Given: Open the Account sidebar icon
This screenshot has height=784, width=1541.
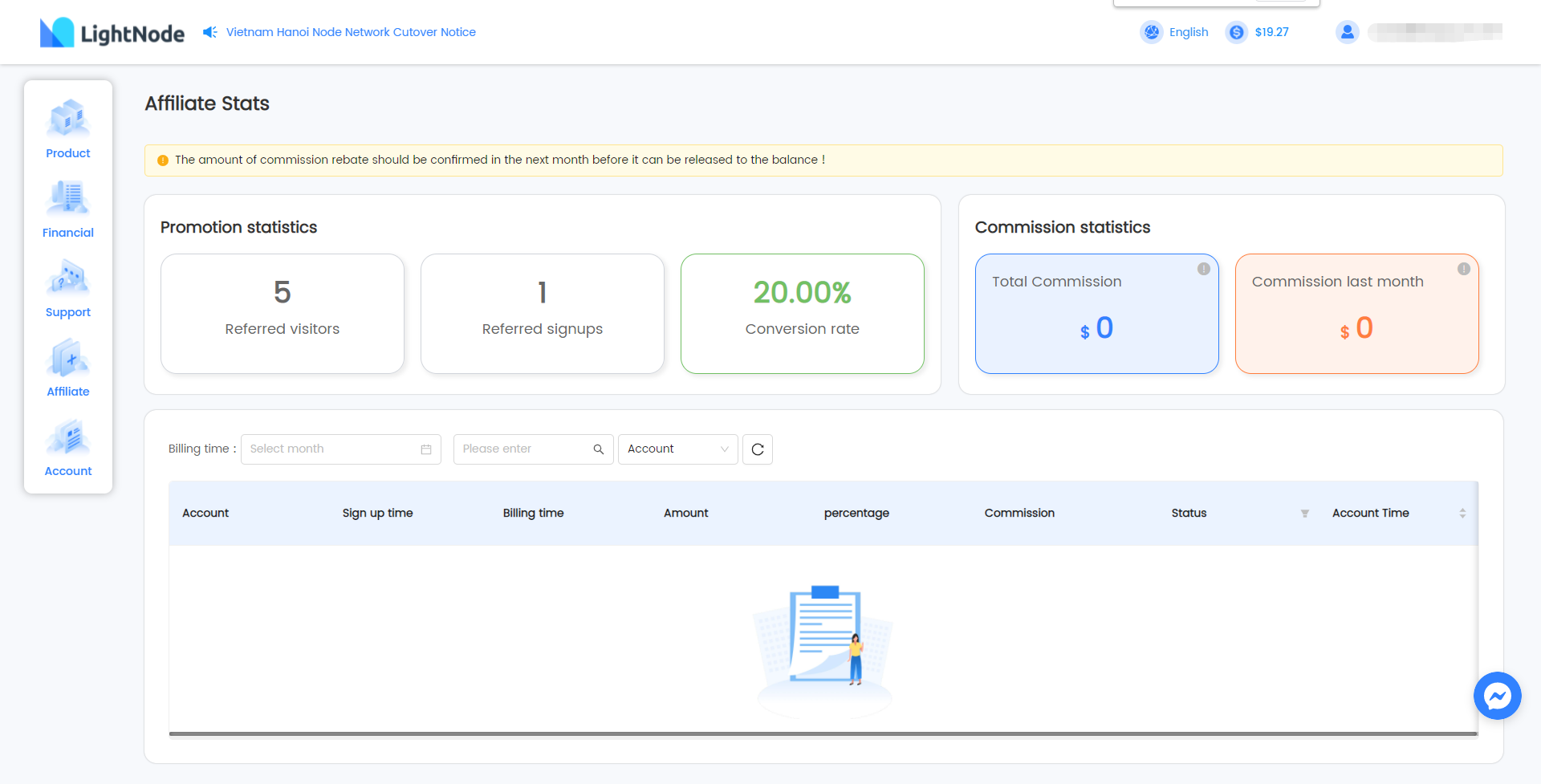Looking at the screenshot, I should pos(68,437).
